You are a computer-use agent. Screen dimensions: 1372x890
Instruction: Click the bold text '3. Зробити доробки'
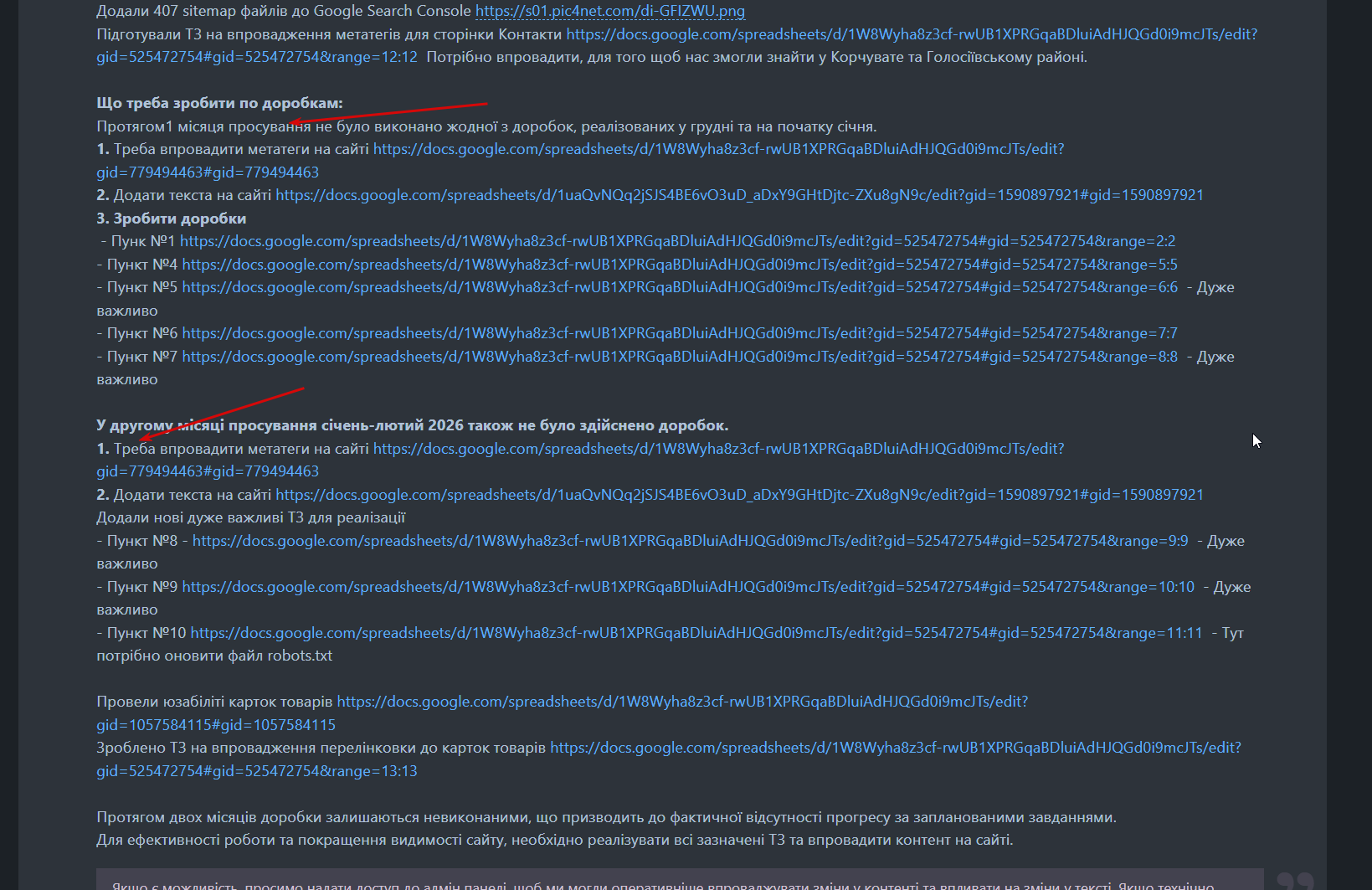172,219
